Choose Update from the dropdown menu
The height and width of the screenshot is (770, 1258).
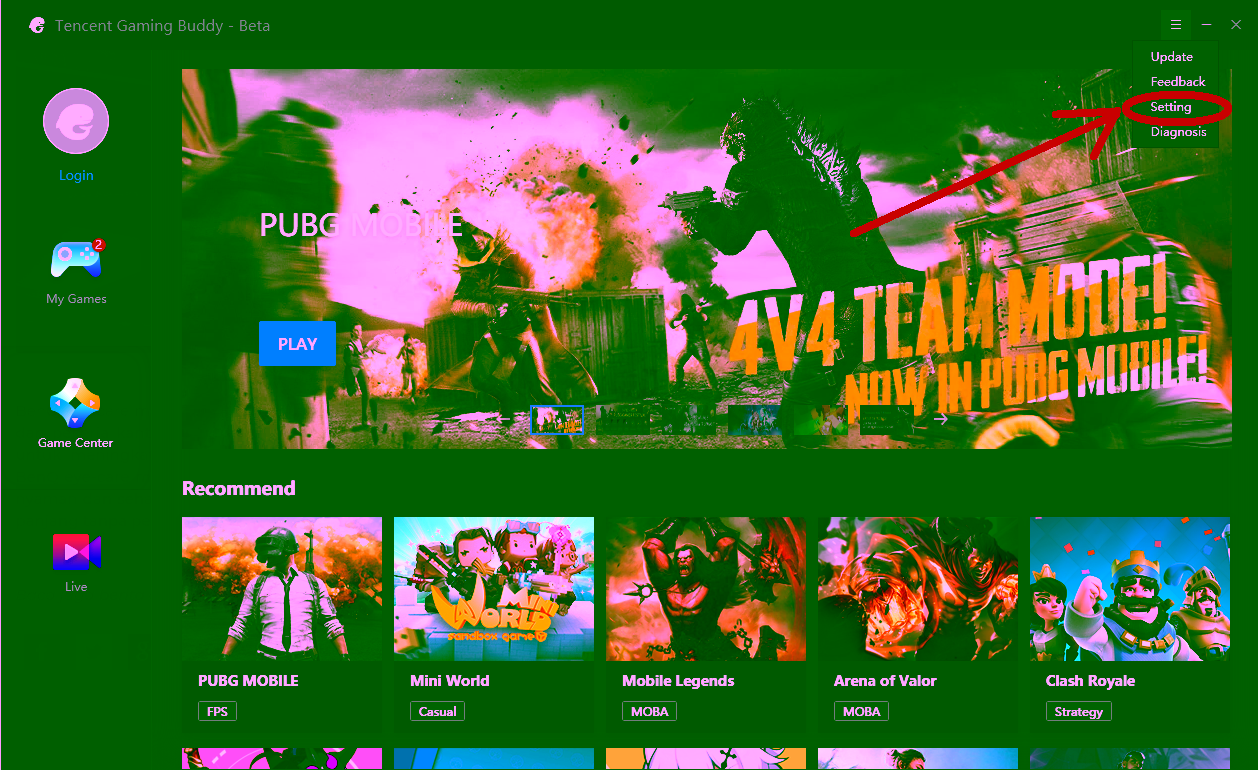[x=1171, y=57]
